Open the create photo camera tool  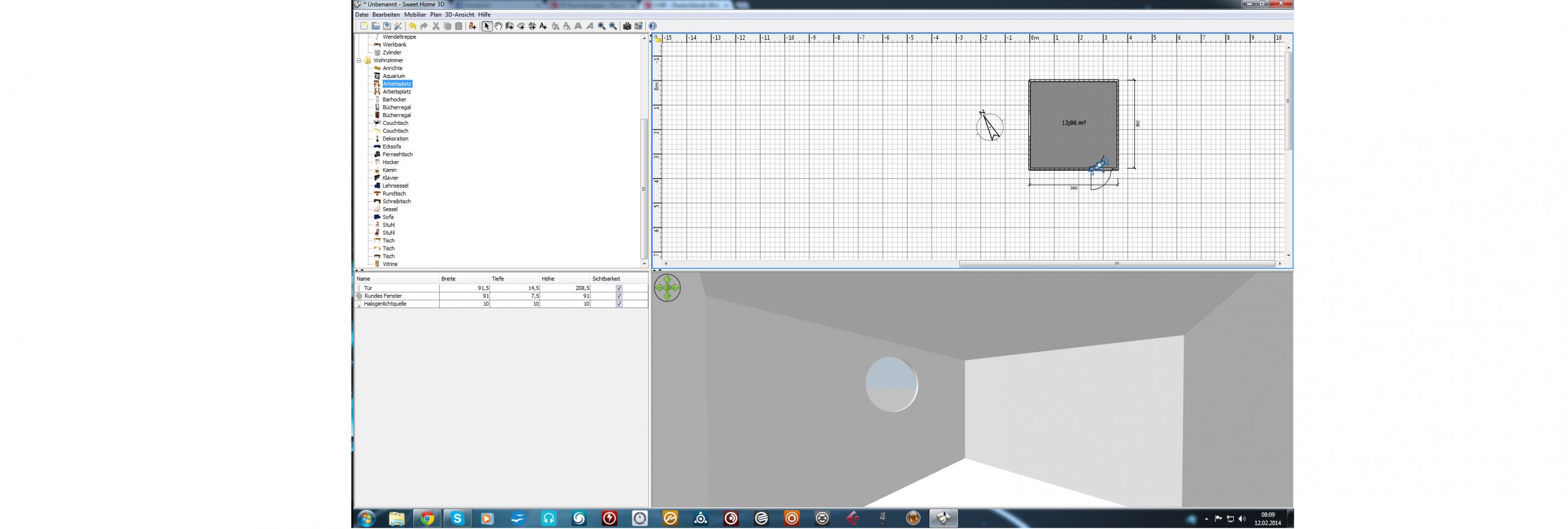pos(627,26)
